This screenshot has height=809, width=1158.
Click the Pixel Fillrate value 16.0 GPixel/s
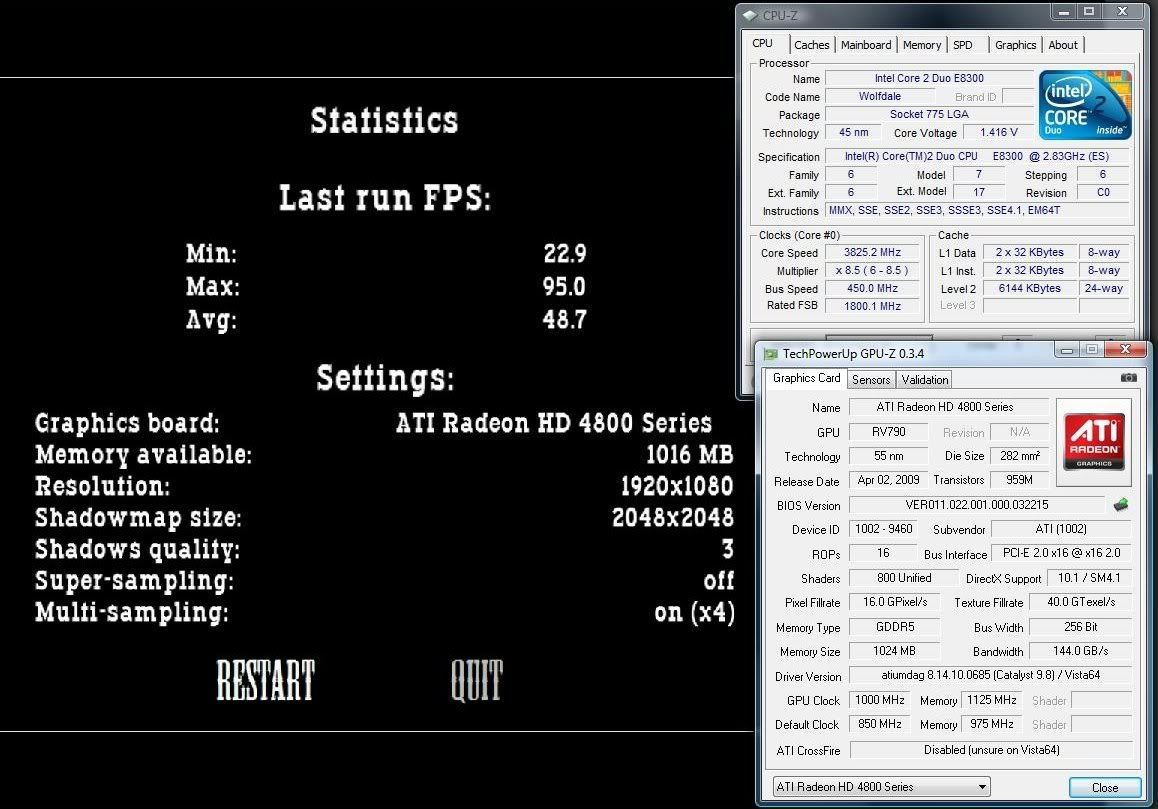coord(895,602)
